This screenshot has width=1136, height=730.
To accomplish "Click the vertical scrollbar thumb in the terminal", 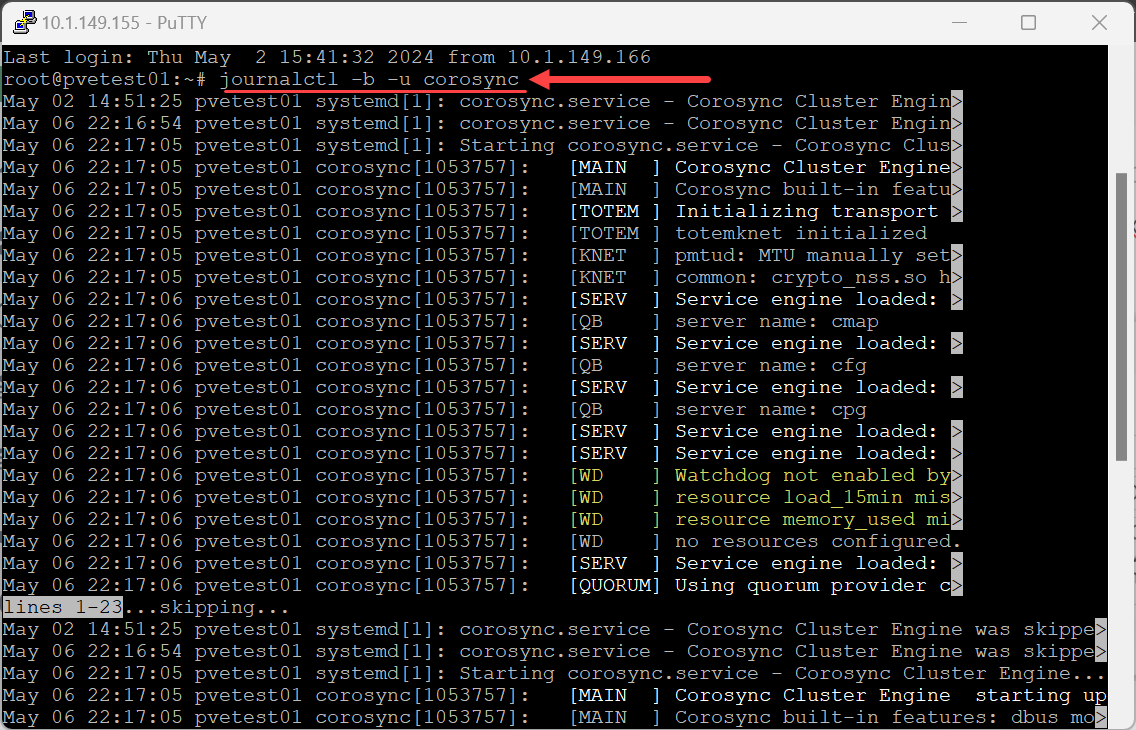I will click(x=1121, y=316).
